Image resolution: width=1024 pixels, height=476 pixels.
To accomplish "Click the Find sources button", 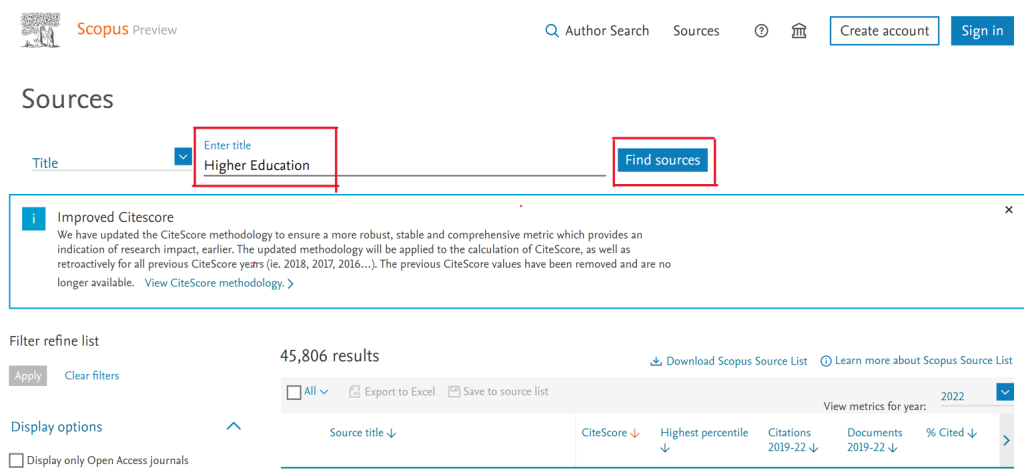I will (663, 160).
